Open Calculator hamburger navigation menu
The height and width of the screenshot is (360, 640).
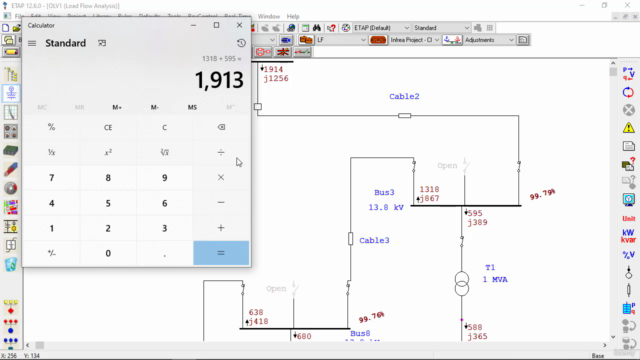point(32,43)
